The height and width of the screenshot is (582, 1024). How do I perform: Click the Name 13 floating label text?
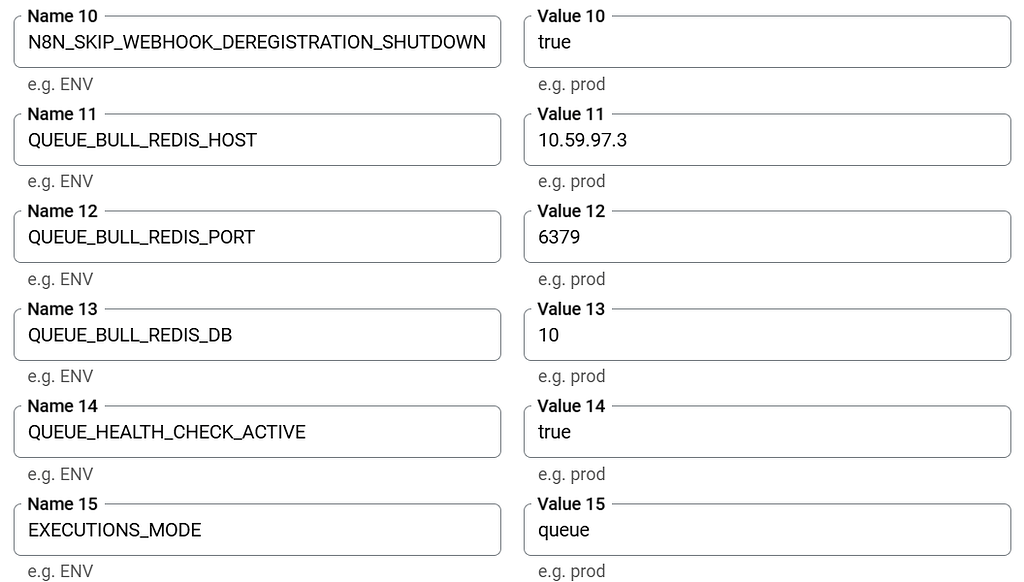61,309
